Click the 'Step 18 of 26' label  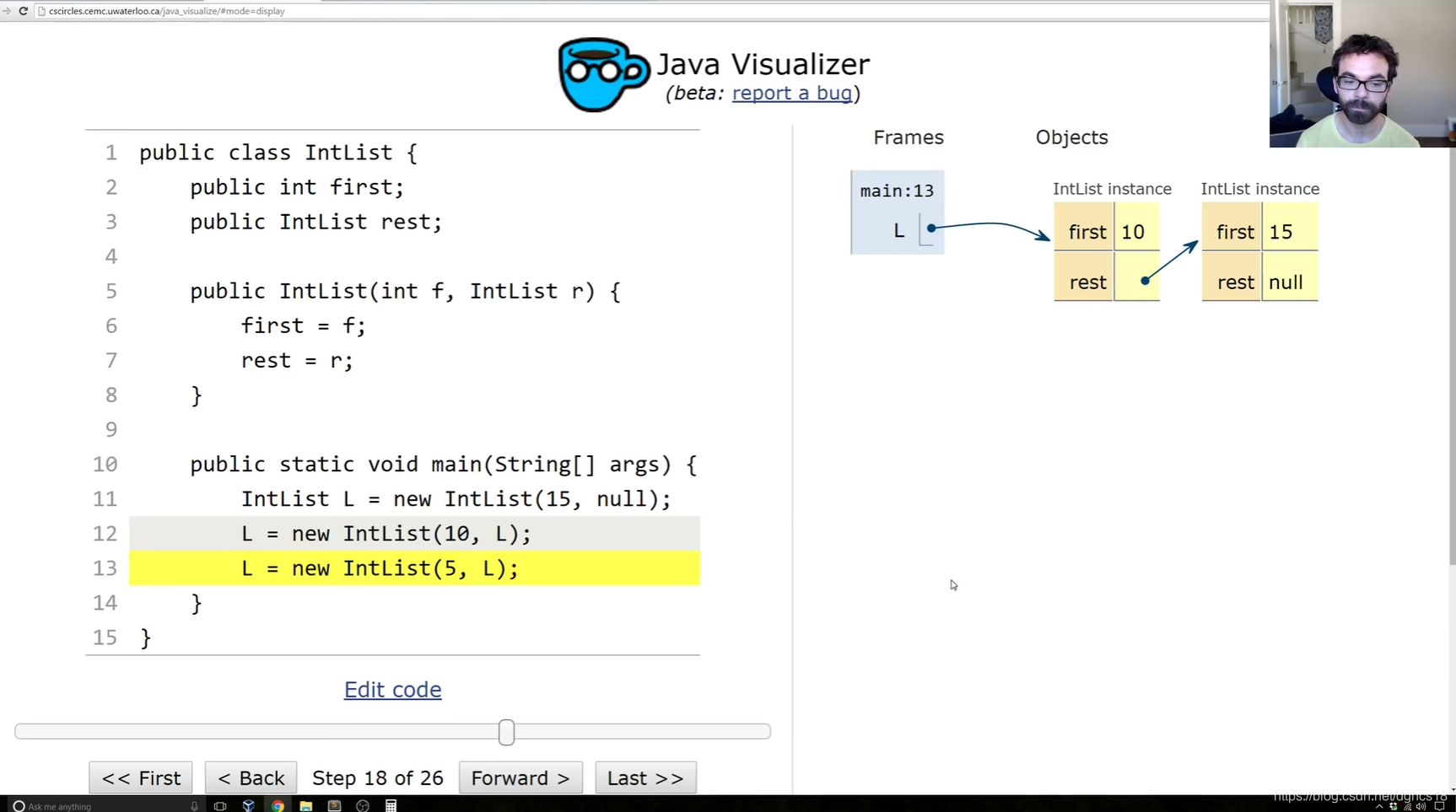[x=378, y=778]
